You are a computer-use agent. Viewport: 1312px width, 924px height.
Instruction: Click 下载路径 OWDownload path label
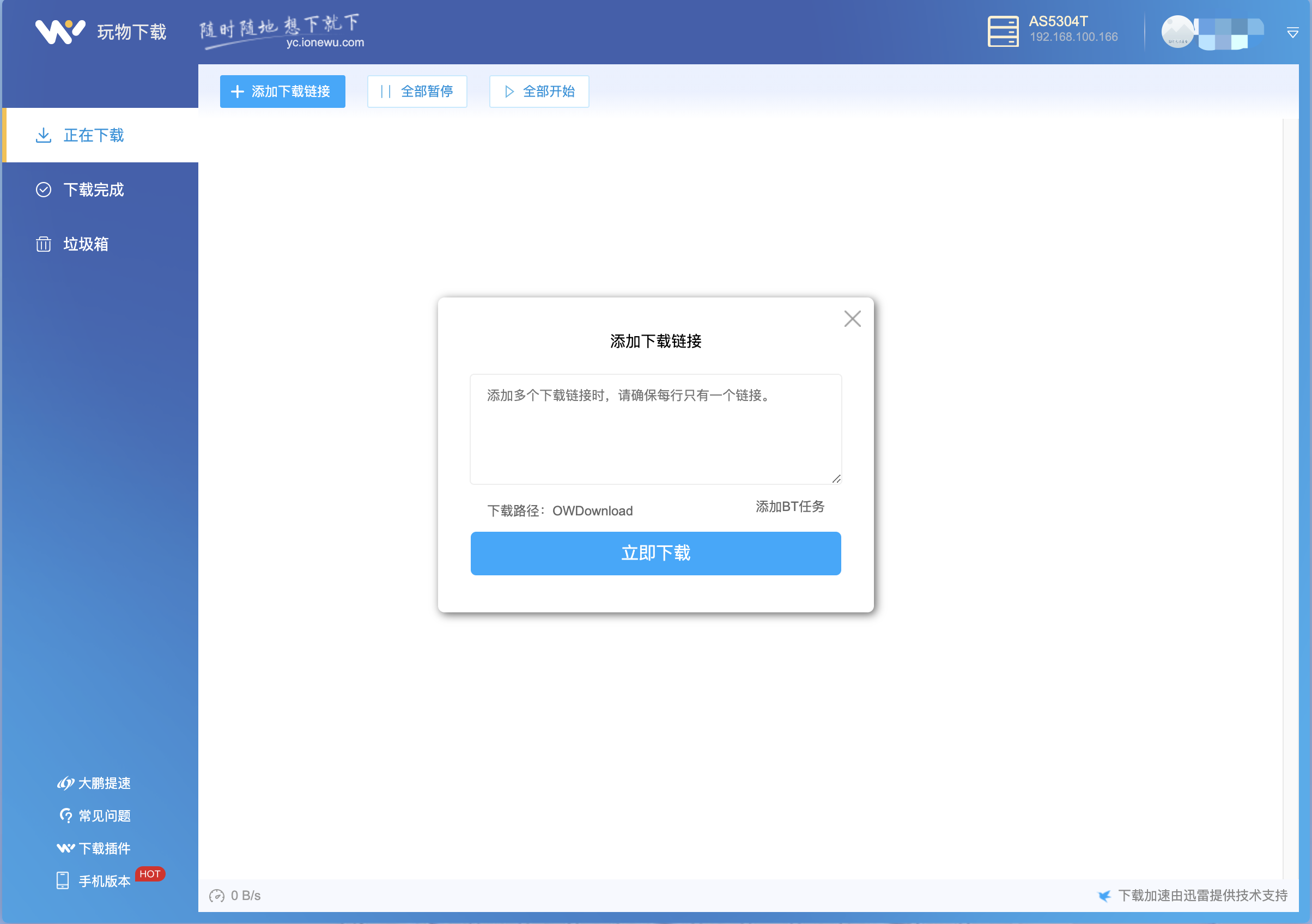pyautogui.click(x=560, y=511)
